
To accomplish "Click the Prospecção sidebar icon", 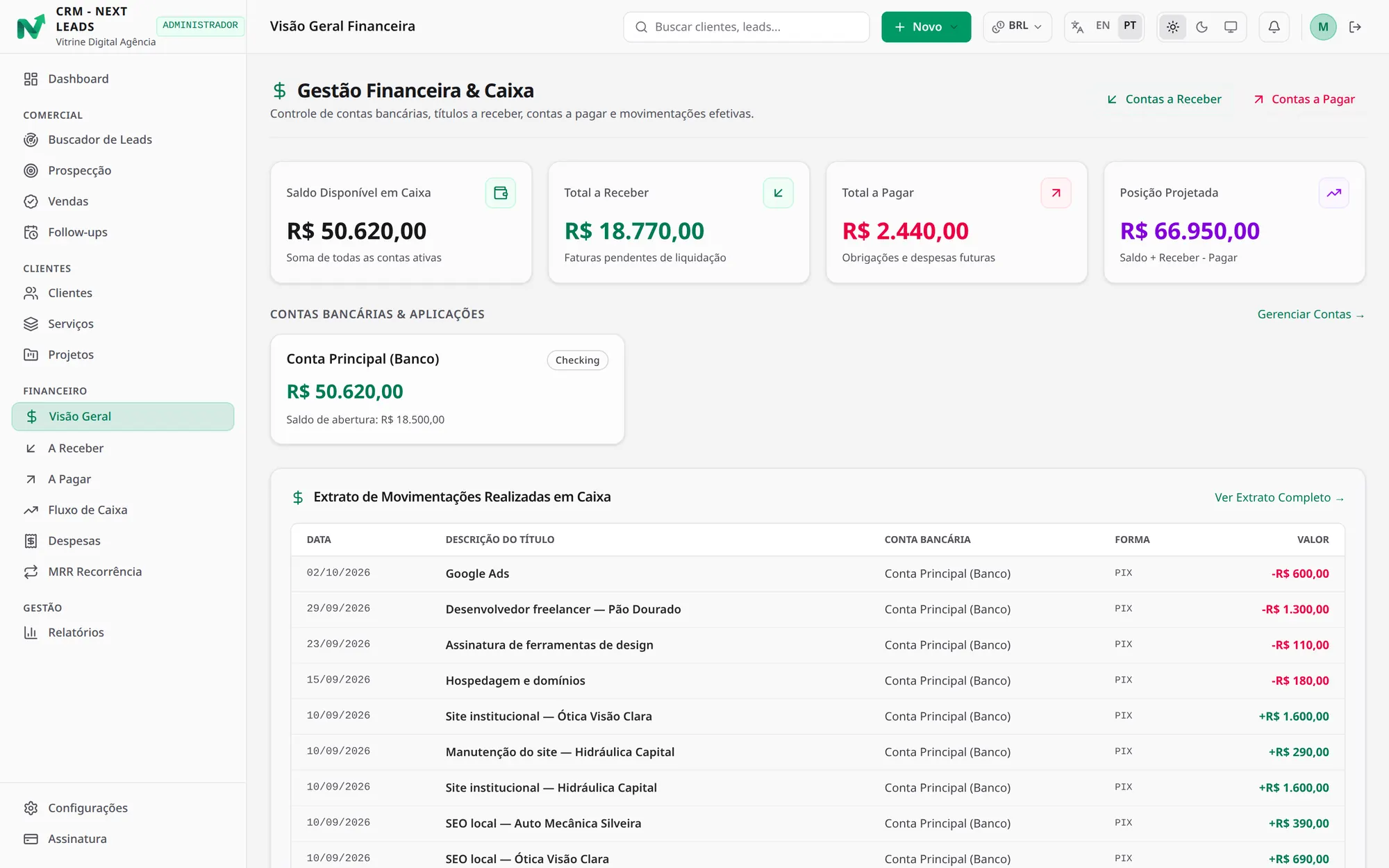I will (x=31, y=171).
